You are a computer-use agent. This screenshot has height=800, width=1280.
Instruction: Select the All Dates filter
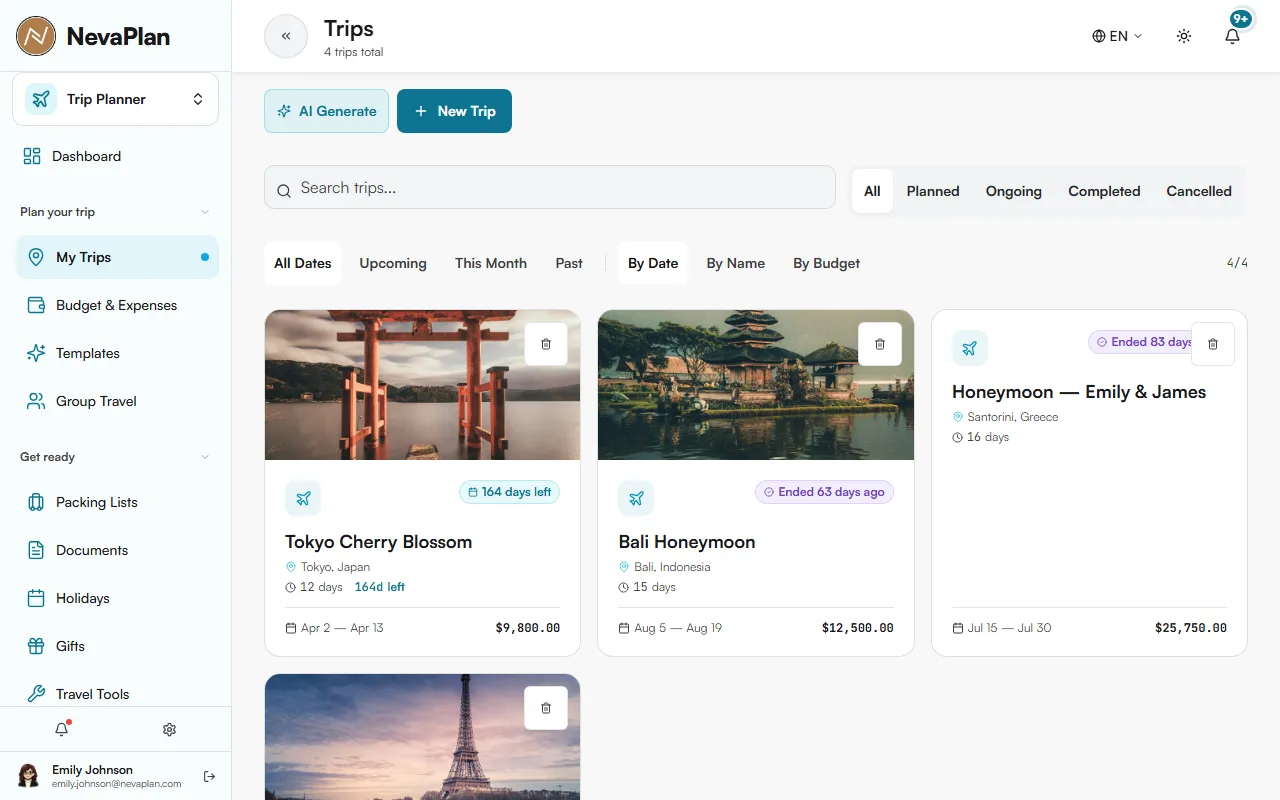click(302, 263)
